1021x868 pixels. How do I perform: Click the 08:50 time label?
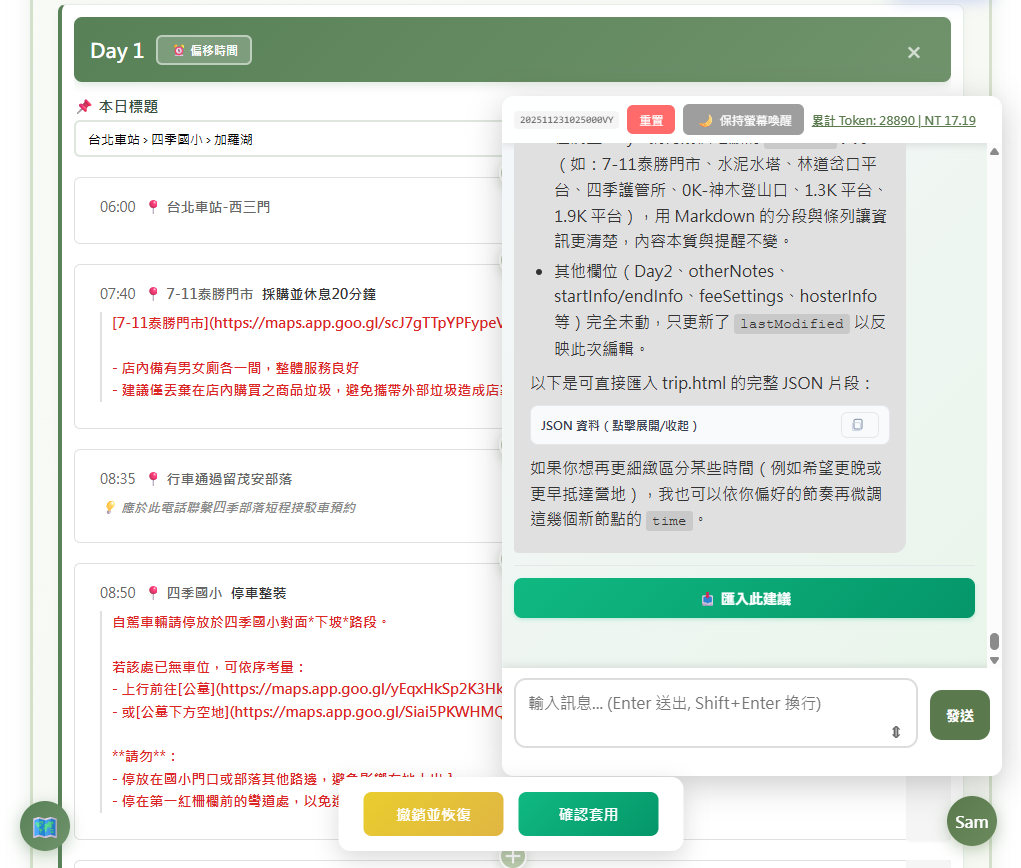point(118,593)
